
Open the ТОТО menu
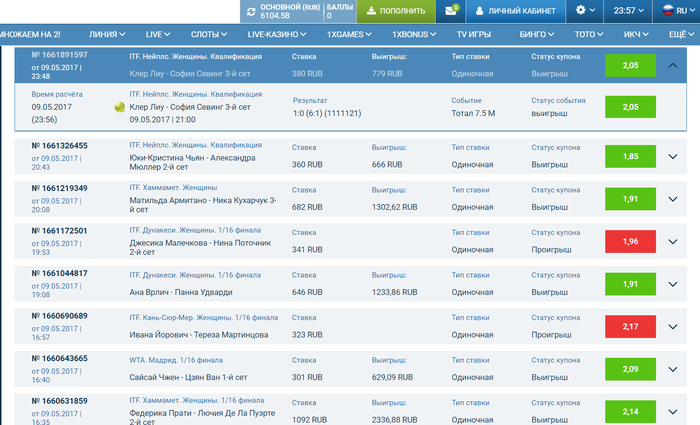pyautogui.click(x=588, y=34)
